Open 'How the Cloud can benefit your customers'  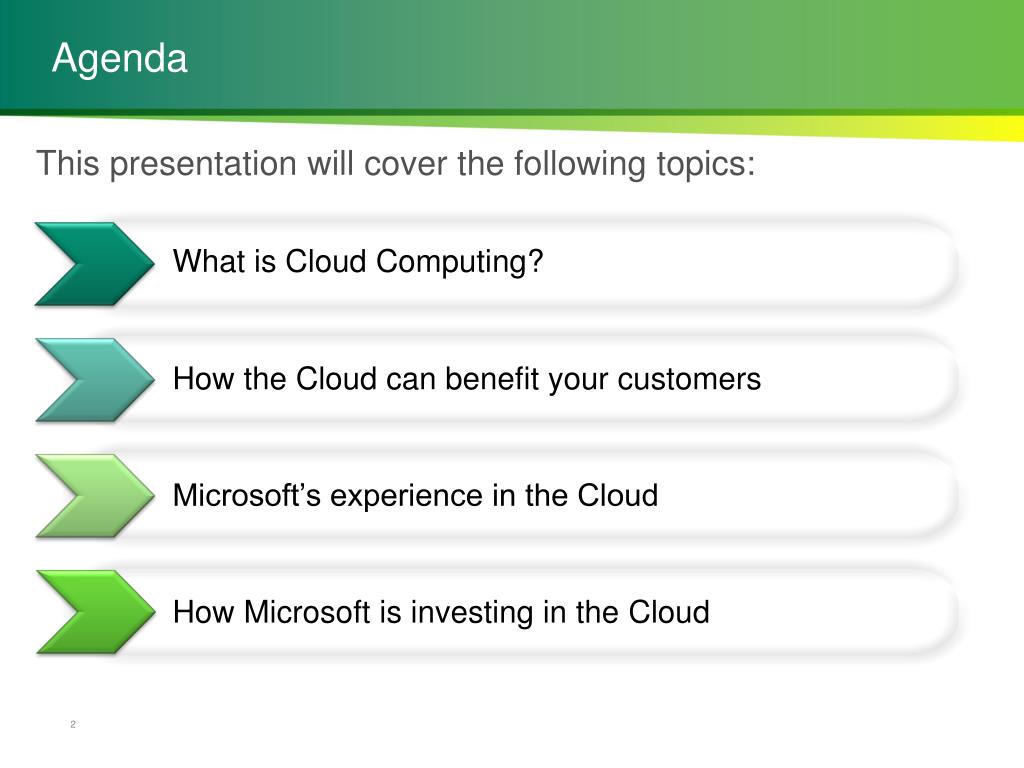click(467, 379)
